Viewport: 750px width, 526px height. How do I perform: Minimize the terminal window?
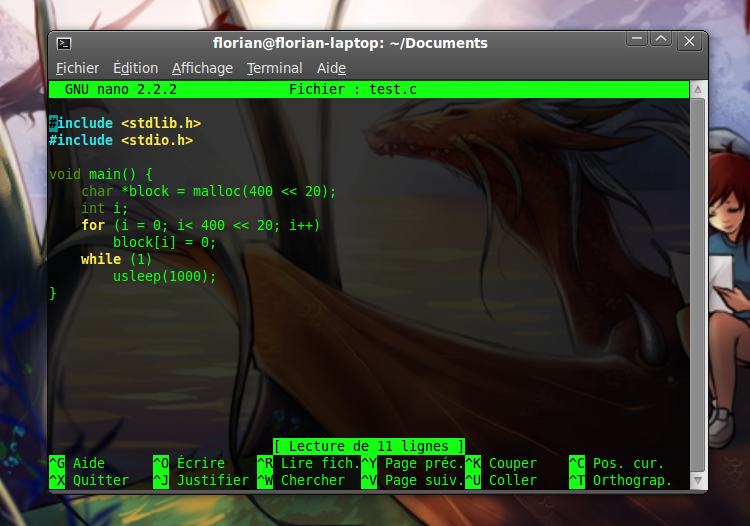pos(637,40)
